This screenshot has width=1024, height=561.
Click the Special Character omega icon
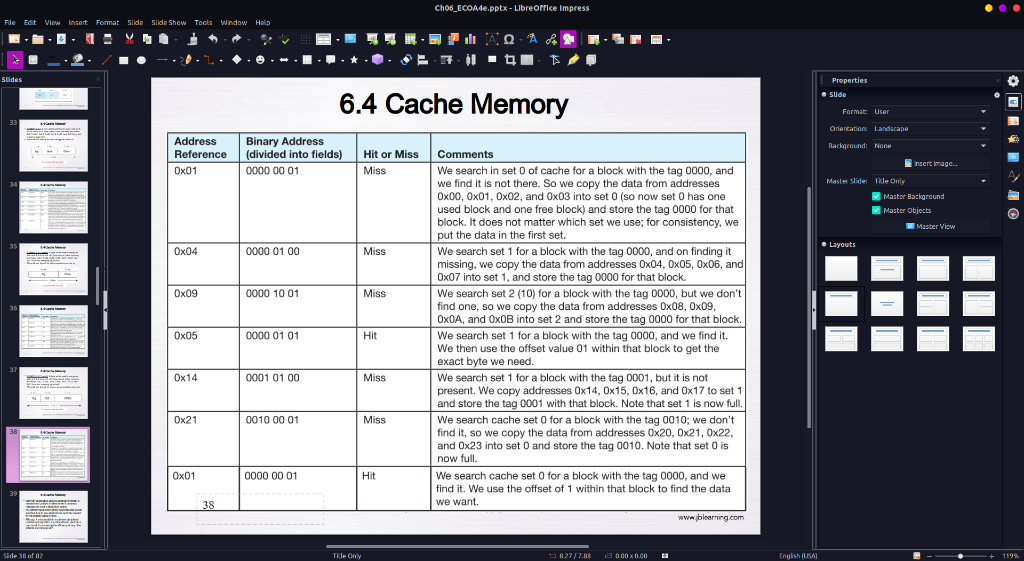click(509, 39)
